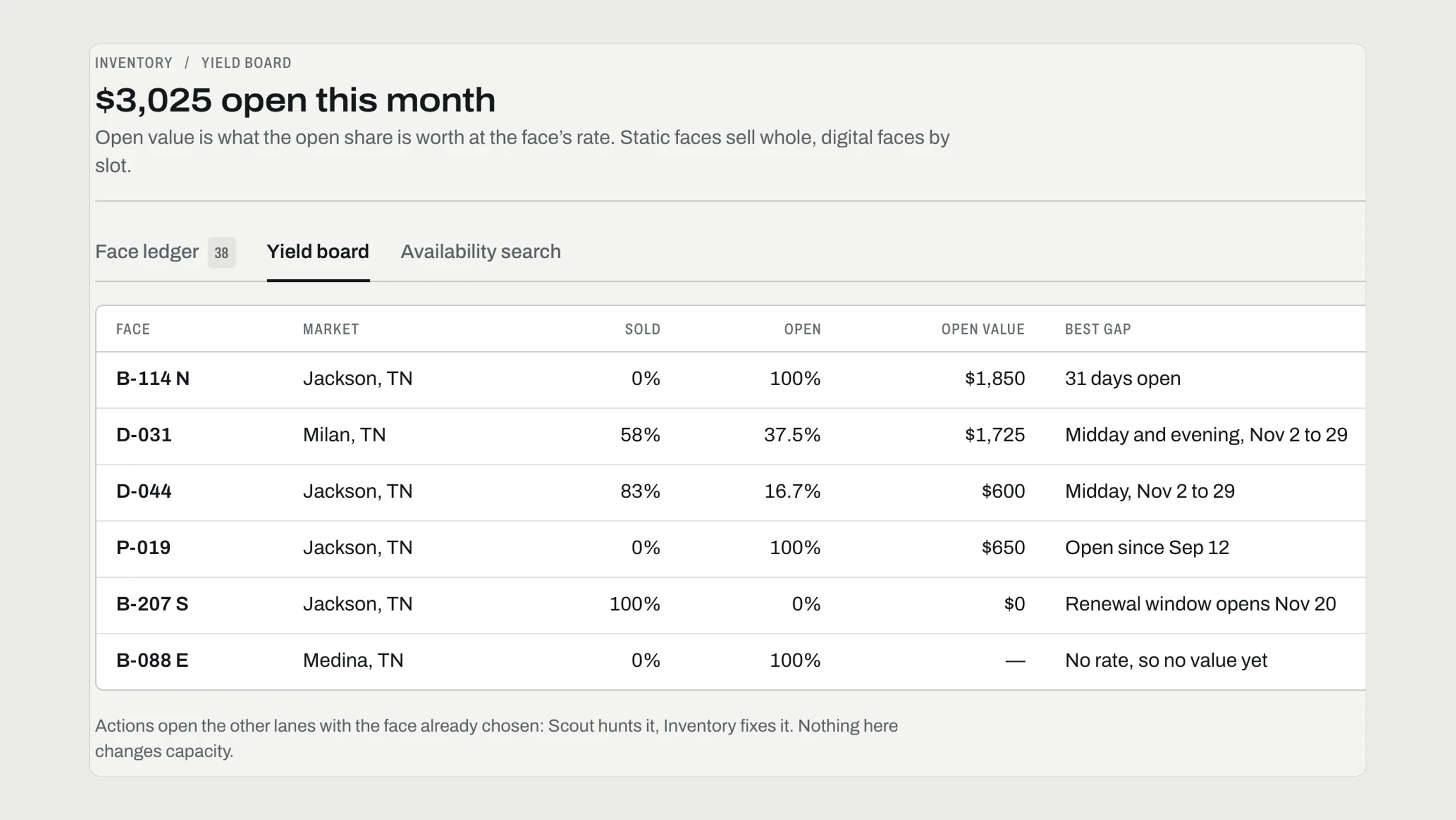The image size is (1456, 820).
Task: Click the $1,725 open value
Action: click(995, 435)
